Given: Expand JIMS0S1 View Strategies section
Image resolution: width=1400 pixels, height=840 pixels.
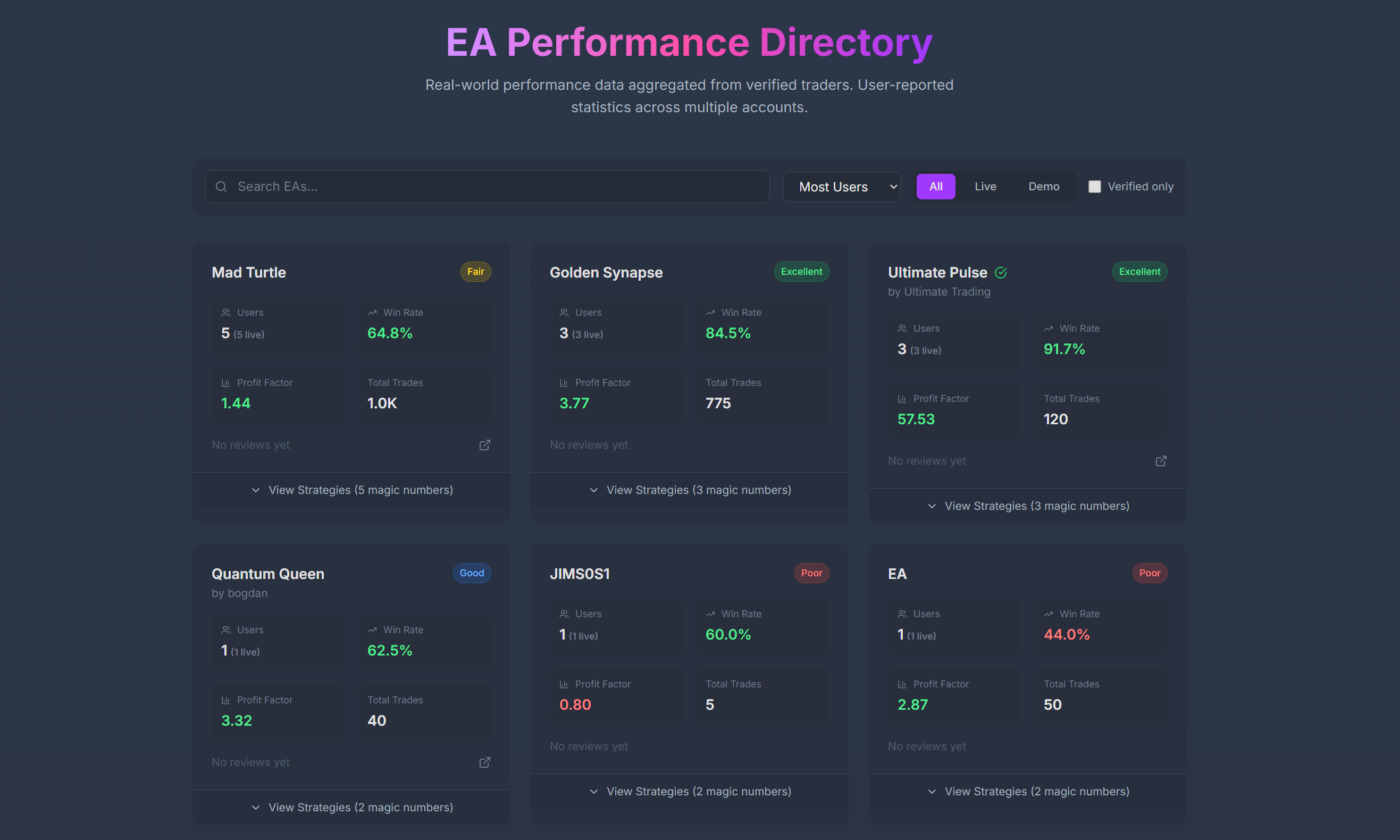Looking at the screenshot, I should click(x=690, y=791).
